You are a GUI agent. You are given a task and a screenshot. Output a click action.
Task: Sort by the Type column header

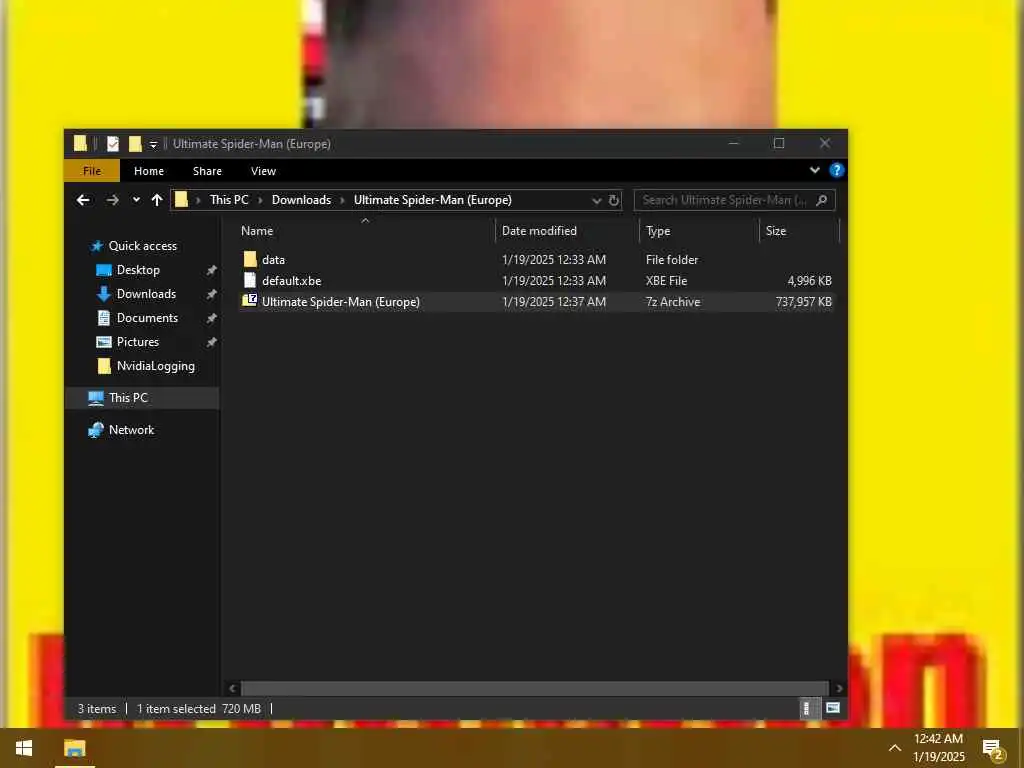click(x=658, y=231)
